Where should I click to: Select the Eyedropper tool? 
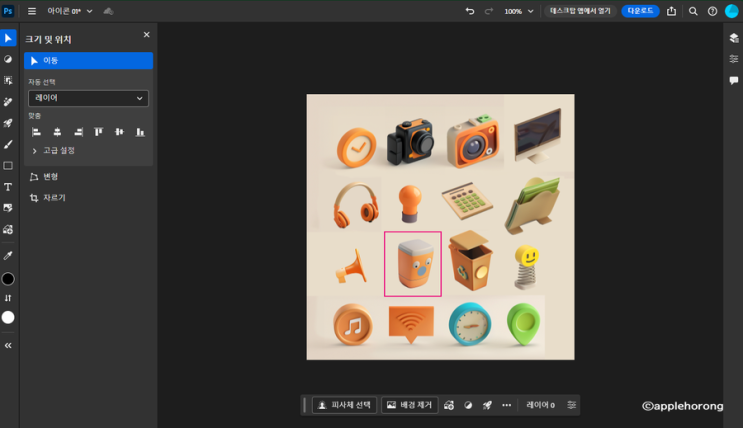pos(8,256)
